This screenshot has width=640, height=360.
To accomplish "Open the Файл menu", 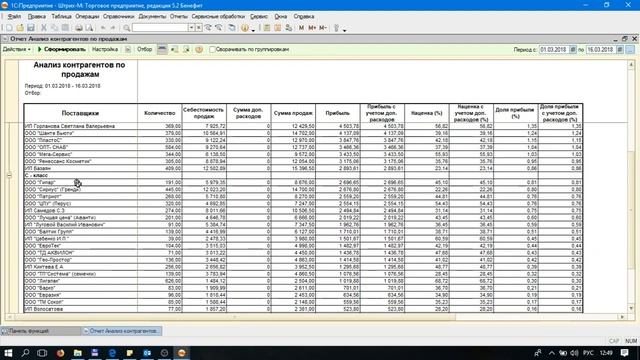I will click(x=14, y=16).
